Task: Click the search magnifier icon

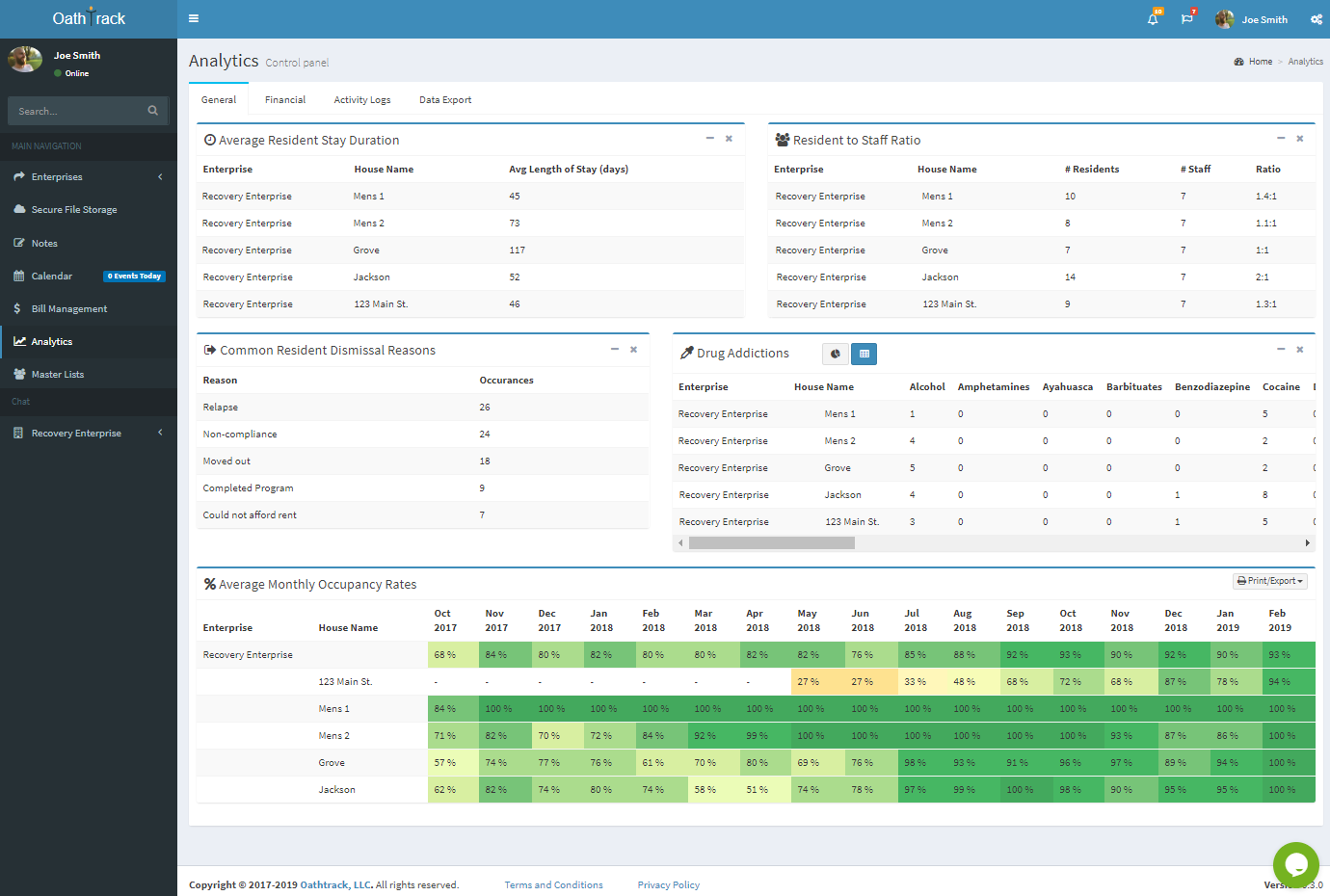Action: [x=152, y=111]
